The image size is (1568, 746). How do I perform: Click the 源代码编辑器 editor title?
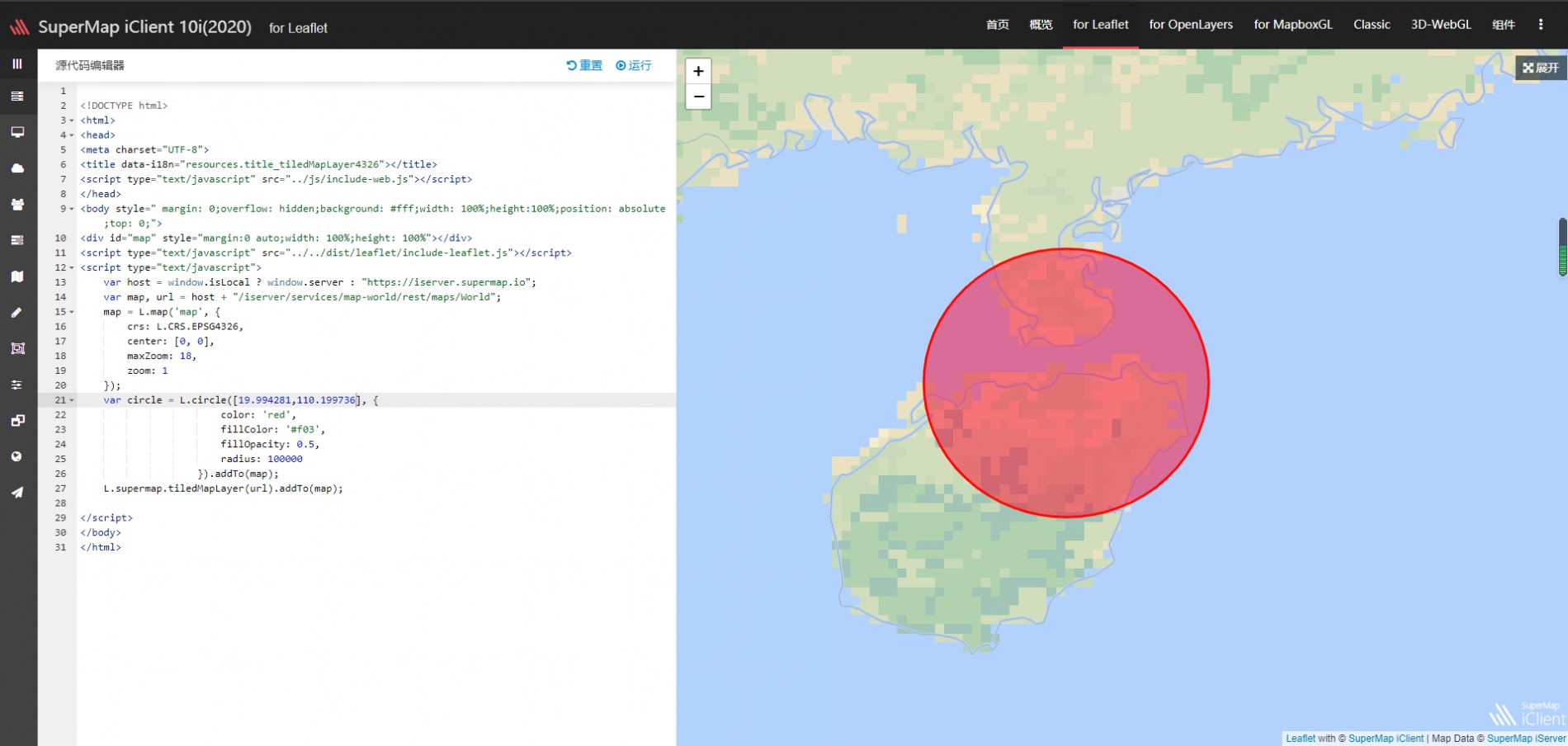pos(90,65)
